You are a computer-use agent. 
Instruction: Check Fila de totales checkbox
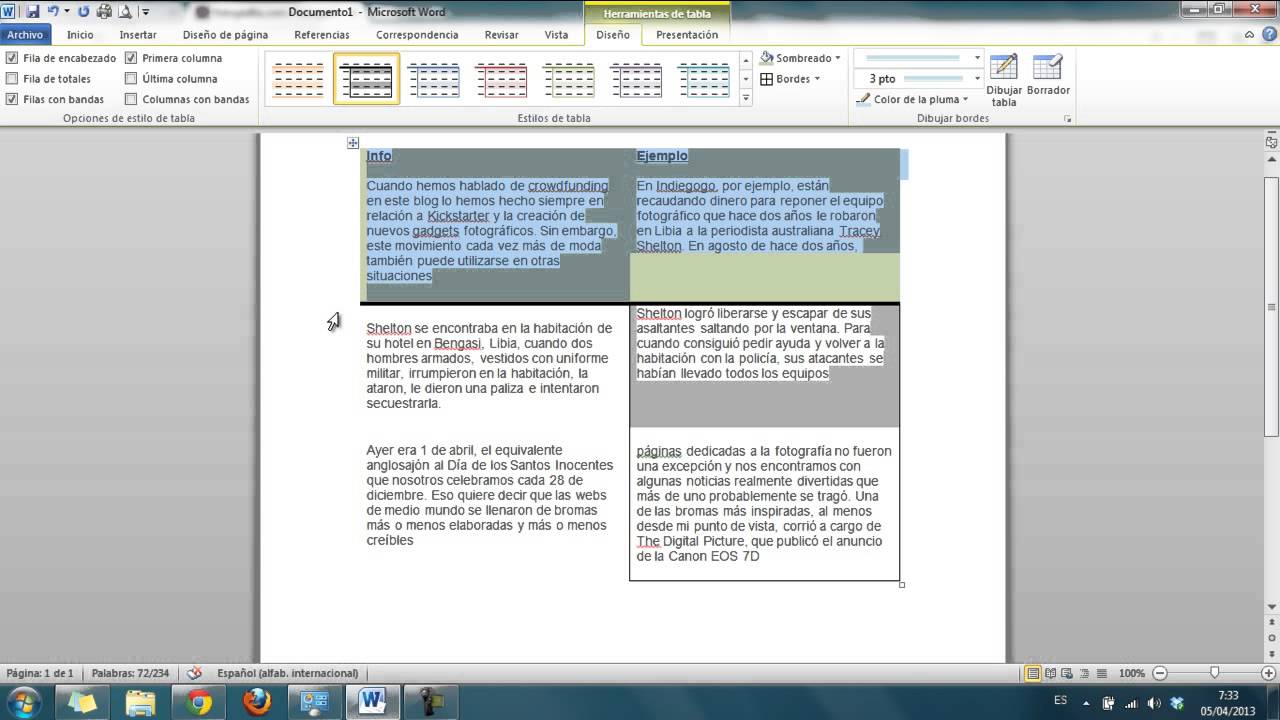(x=12, y=79)
